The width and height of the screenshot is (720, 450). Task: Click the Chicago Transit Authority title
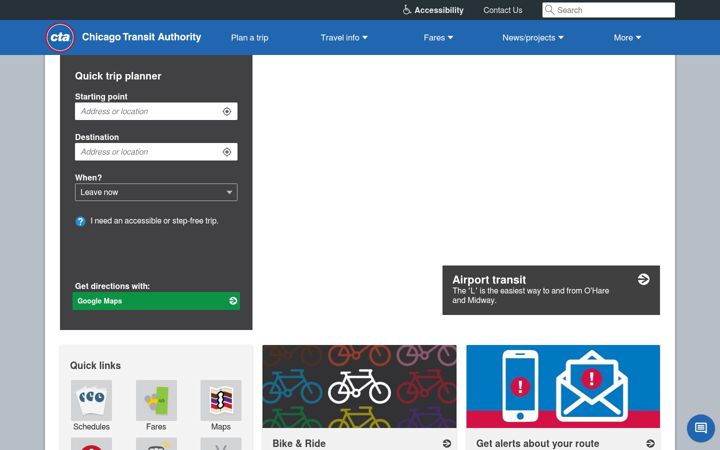click(141, 37)
